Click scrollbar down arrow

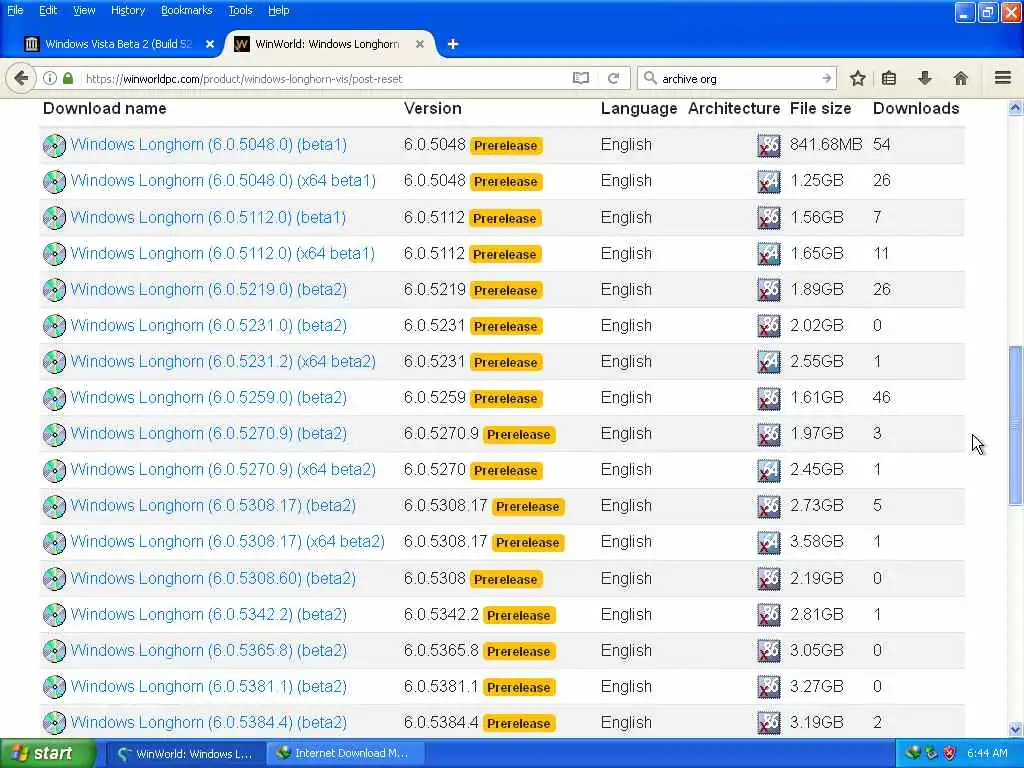(1015, 729)
